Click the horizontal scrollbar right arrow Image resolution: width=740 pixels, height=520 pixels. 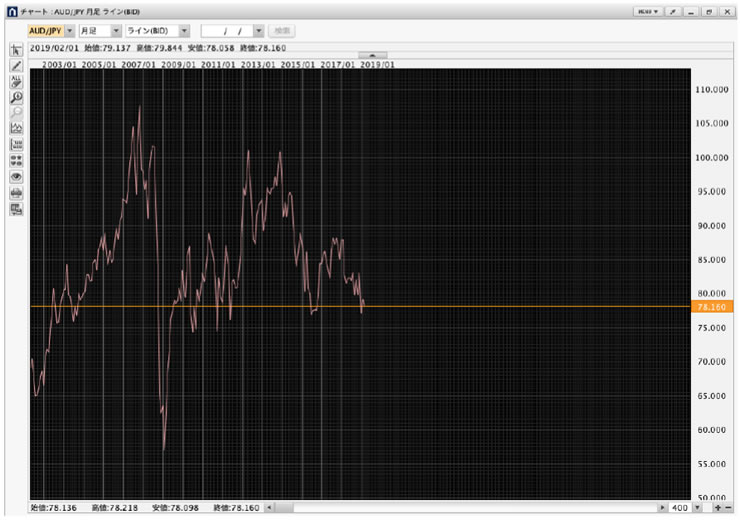662,508
